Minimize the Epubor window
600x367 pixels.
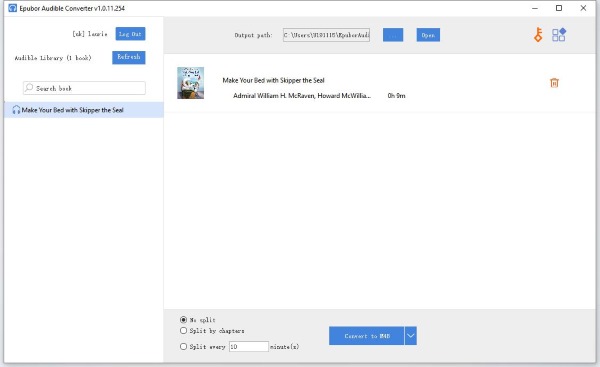(x=535, y=8)
